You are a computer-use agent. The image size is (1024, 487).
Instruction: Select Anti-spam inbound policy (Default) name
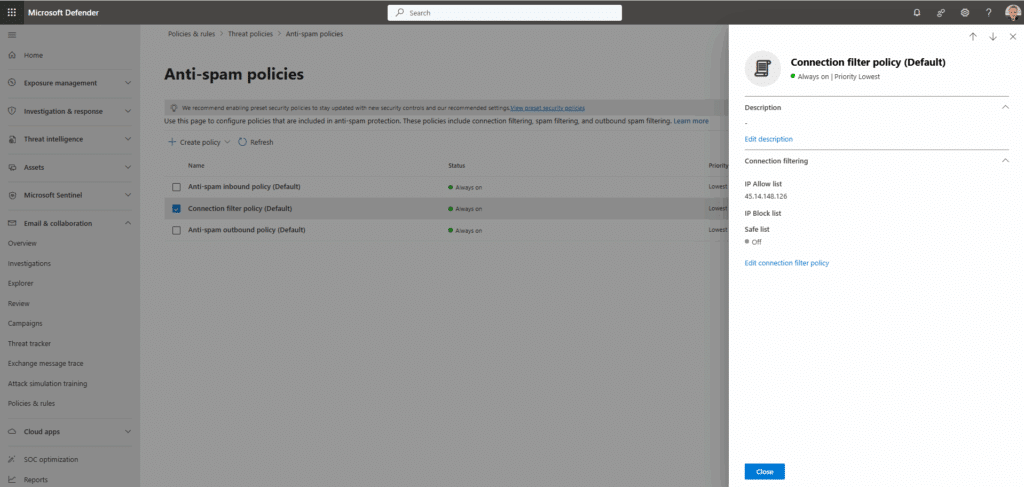244,187
